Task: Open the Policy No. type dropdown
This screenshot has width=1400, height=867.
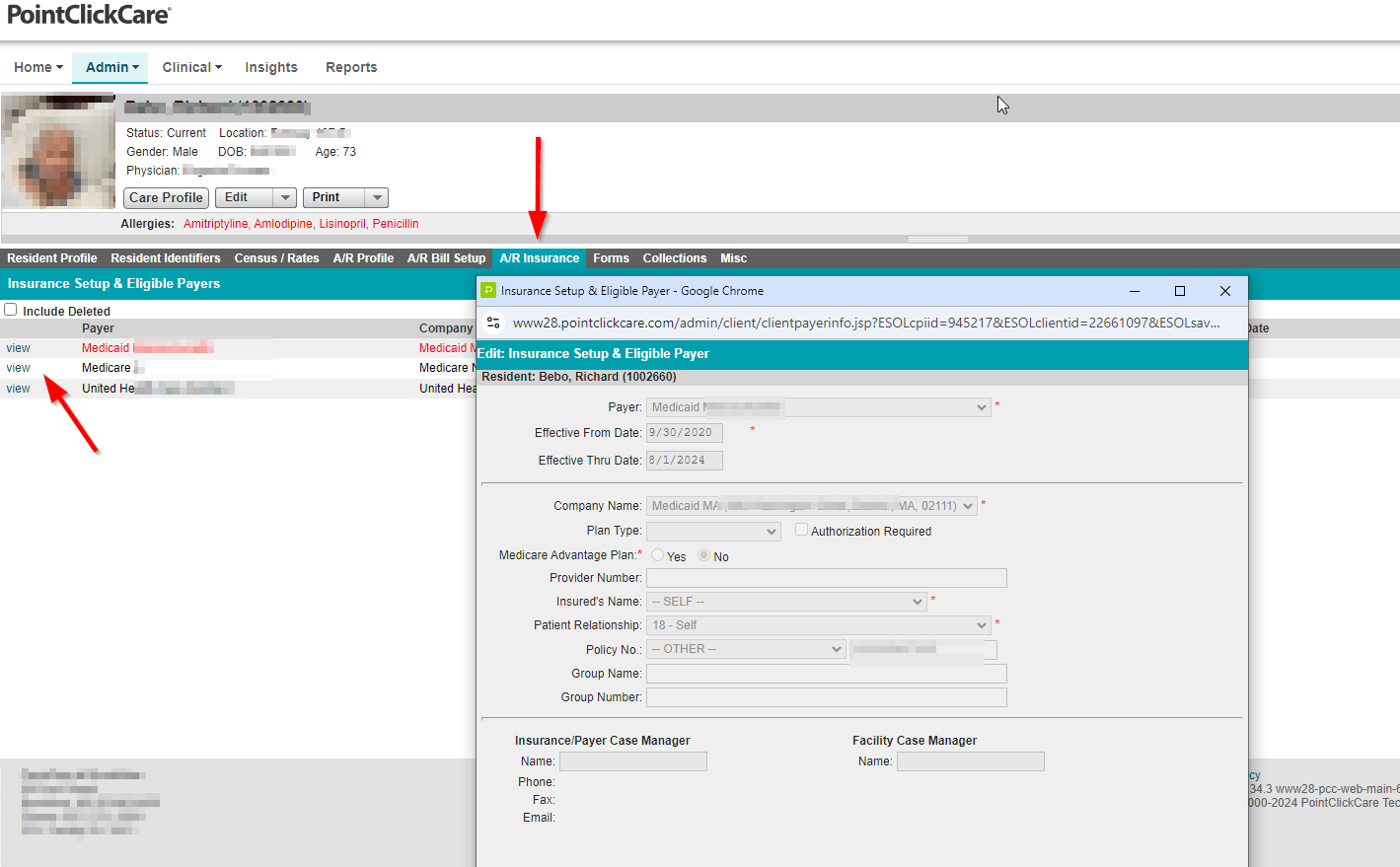Action: 746,649
